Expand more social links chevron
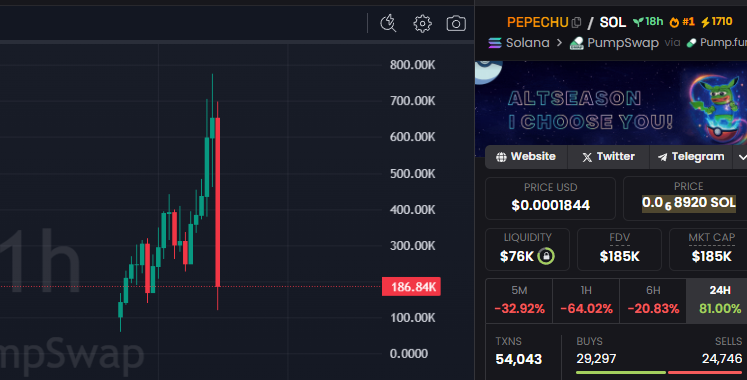This screenshot has width=747, height=380. pos(741,157)
